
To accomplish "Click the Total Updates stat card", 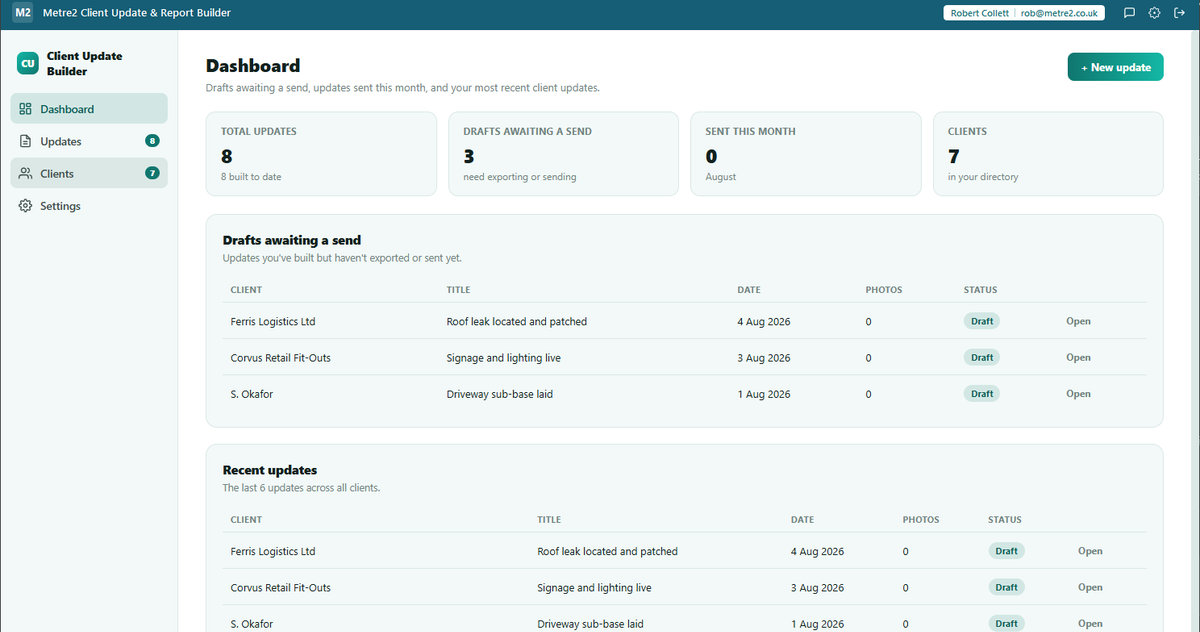I will [321, 154].
